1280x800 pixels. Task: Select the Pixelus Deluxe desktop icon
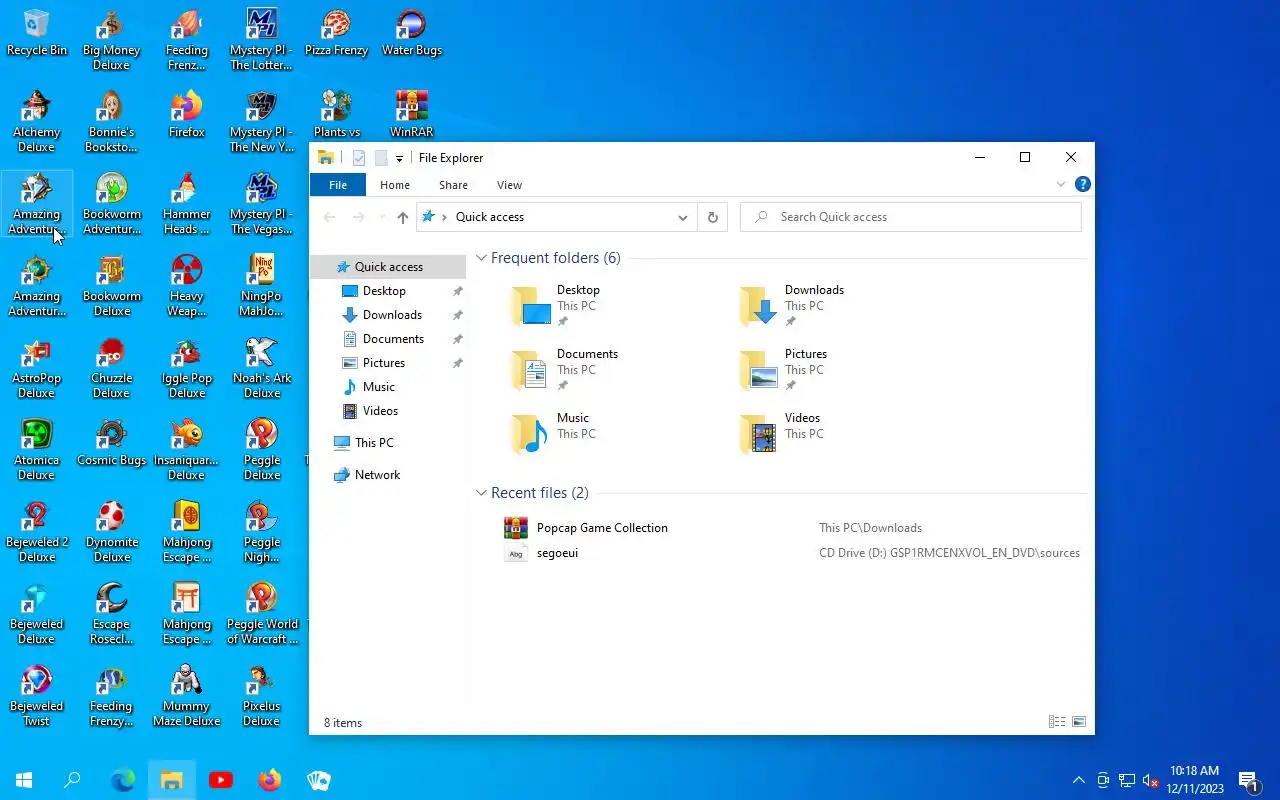tap(261, 696)
